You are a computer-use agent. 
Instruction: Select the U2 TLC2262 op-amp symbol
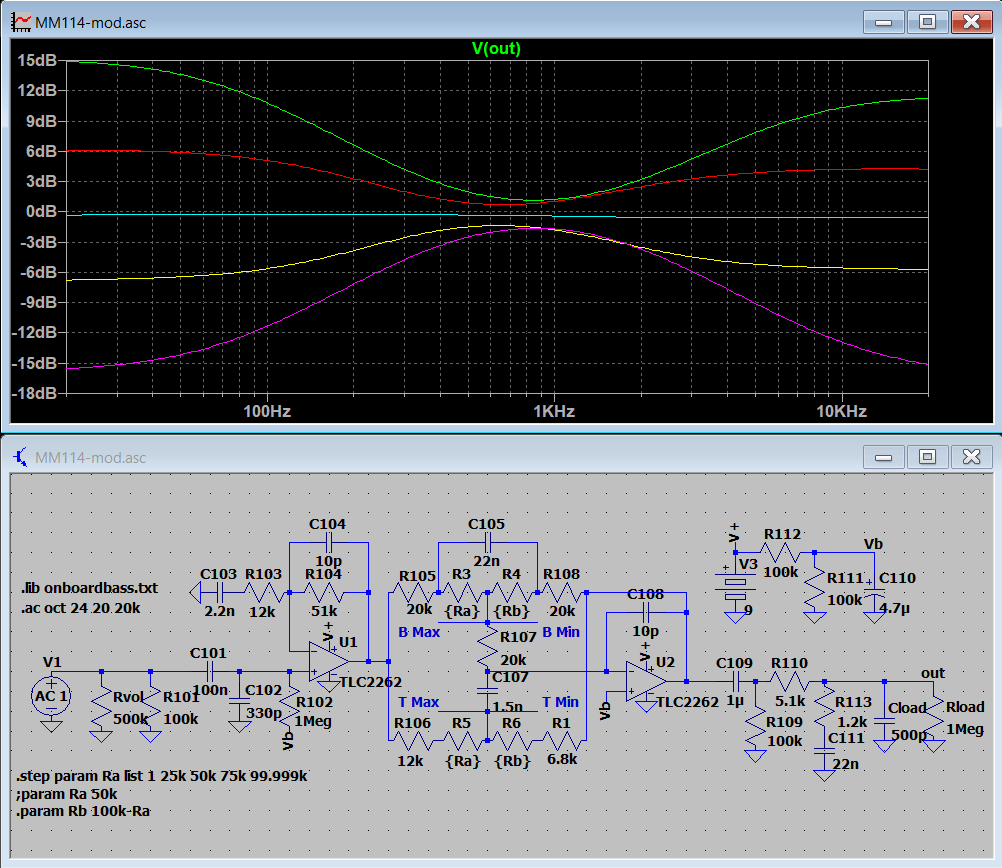click(646, 681)
